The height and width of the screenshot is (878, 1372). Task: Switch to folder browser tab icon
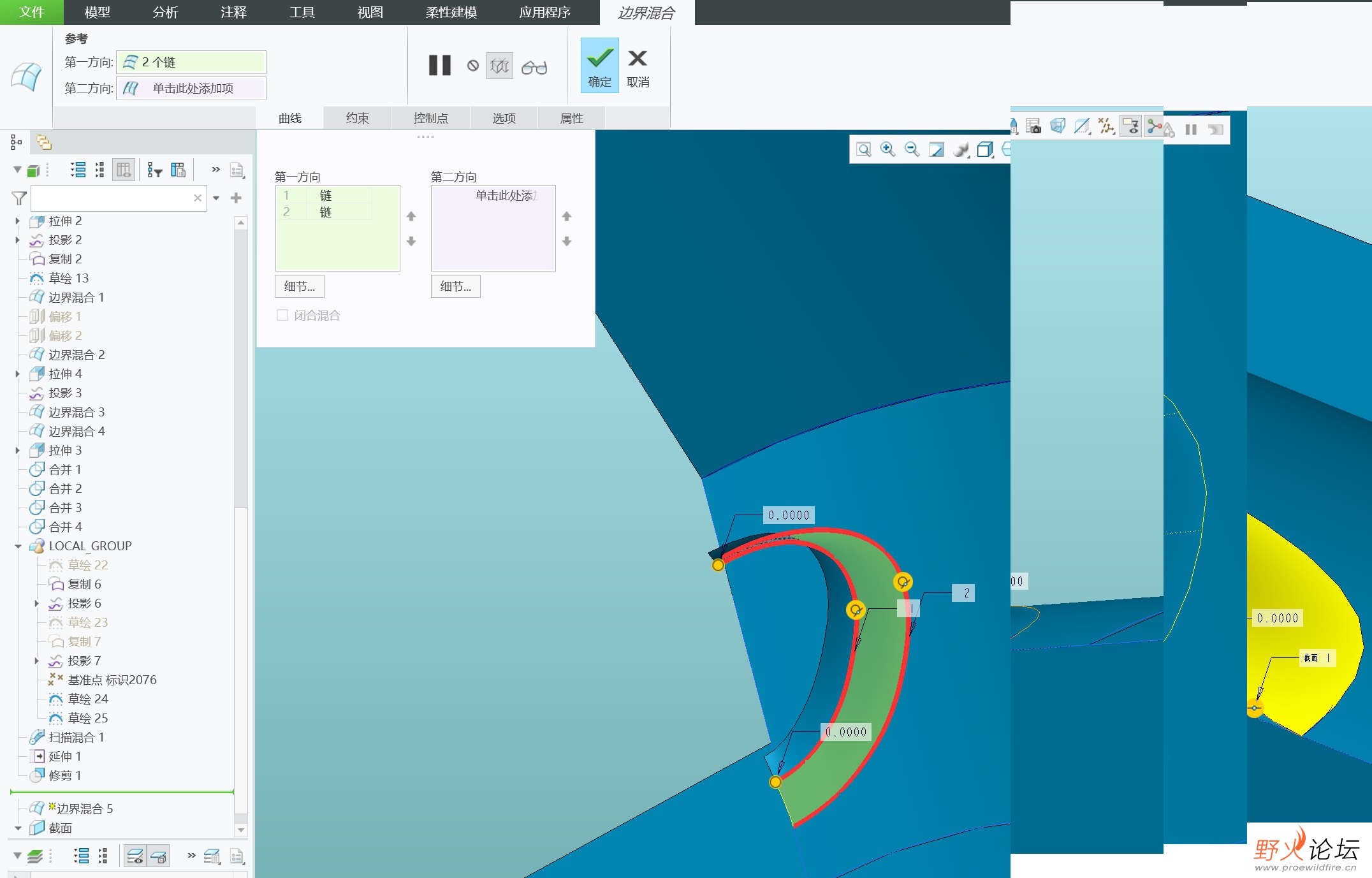click(x=44, y=142)
